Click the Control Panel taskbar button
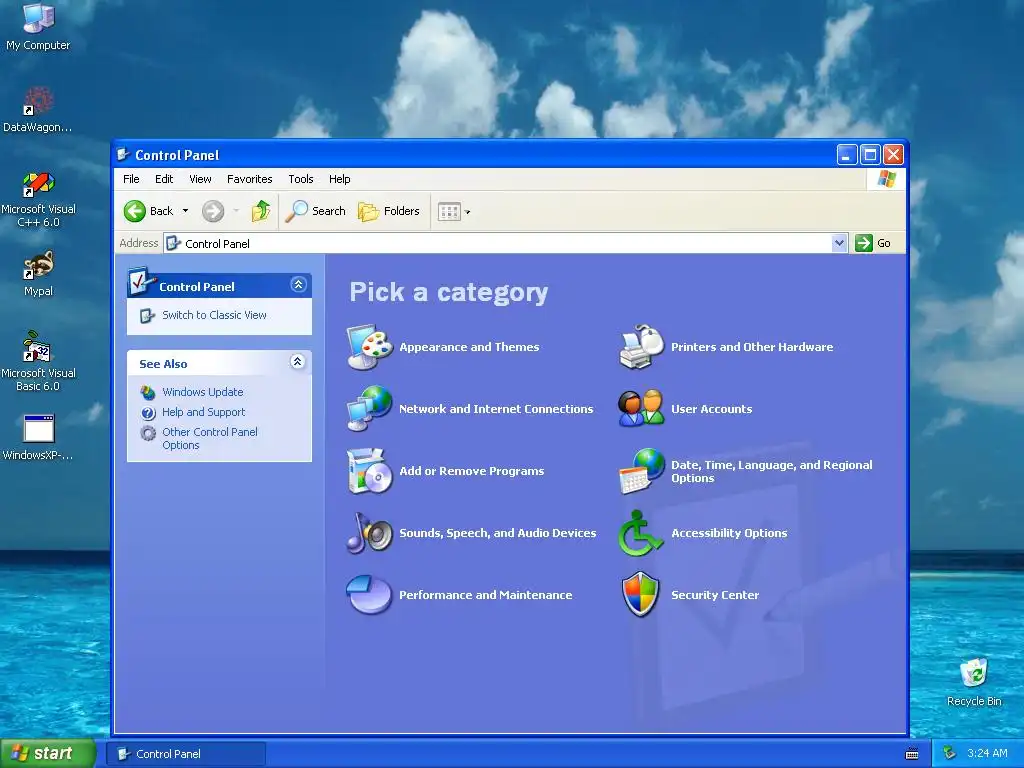 tap(186, 754)
